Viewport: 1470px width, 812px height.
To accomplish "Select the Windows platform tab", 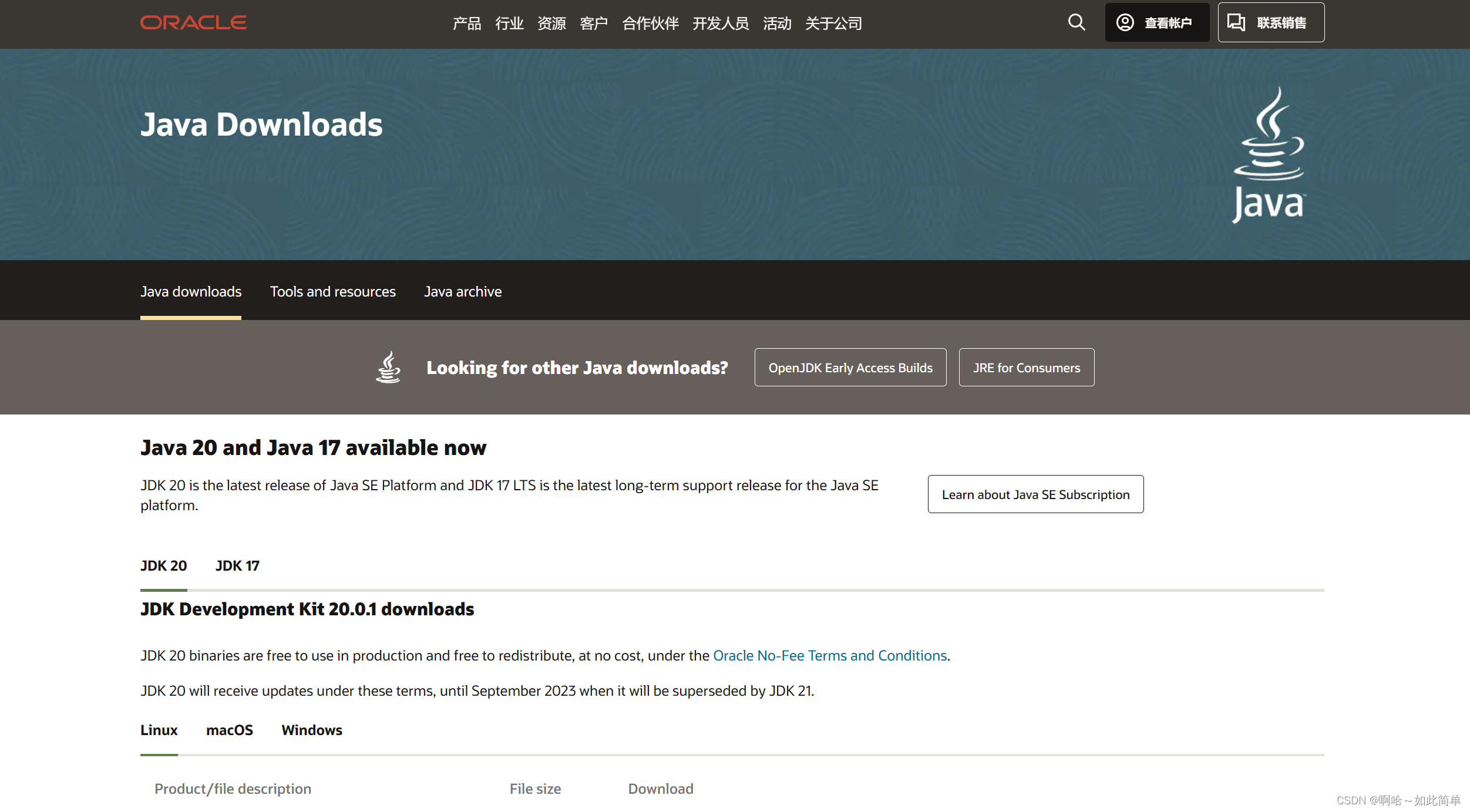I will click(311, 730).
